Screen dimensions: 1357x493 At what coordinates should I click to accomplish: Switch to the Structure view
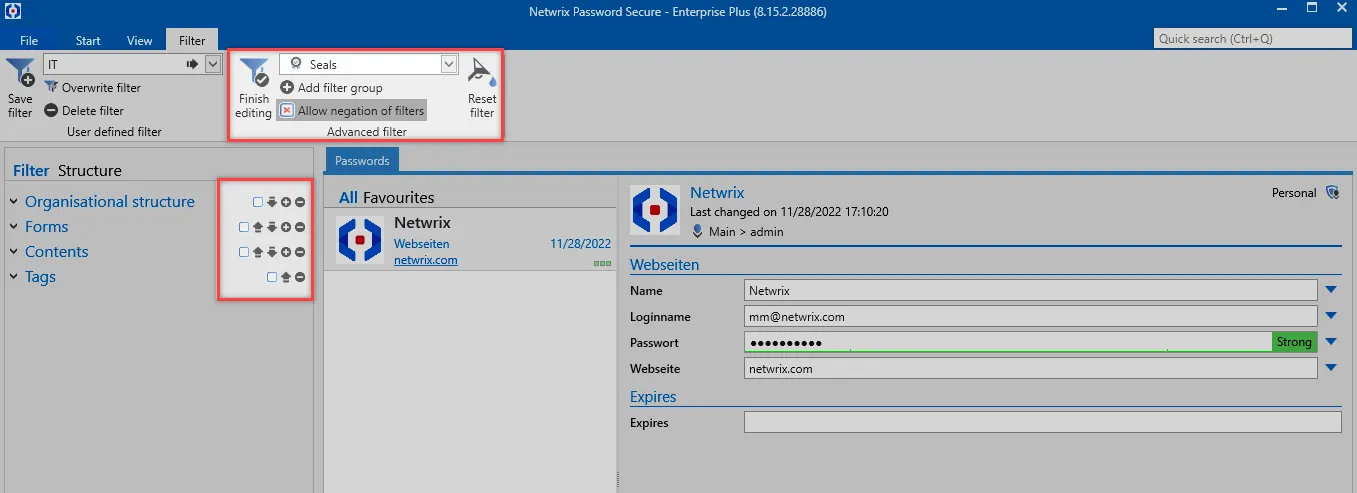coord(90,171)
